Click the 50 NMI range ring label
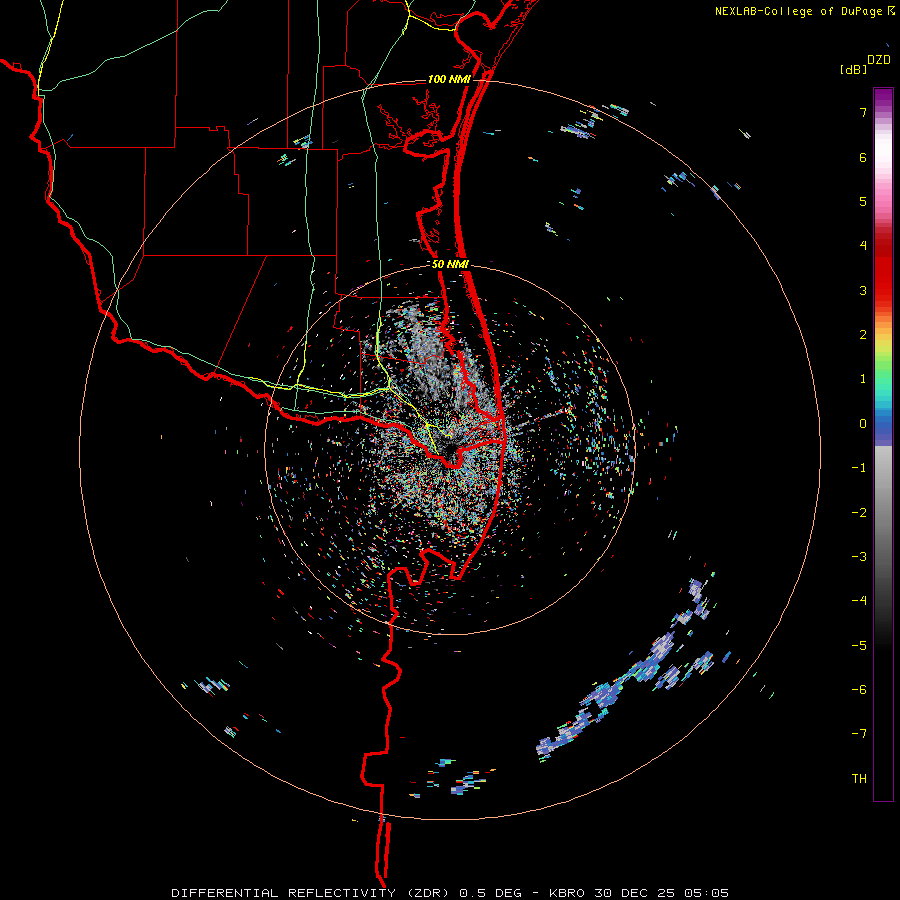The width and height of the screenshot is (900, 900). pyautogui.click(x=451, y=264)
